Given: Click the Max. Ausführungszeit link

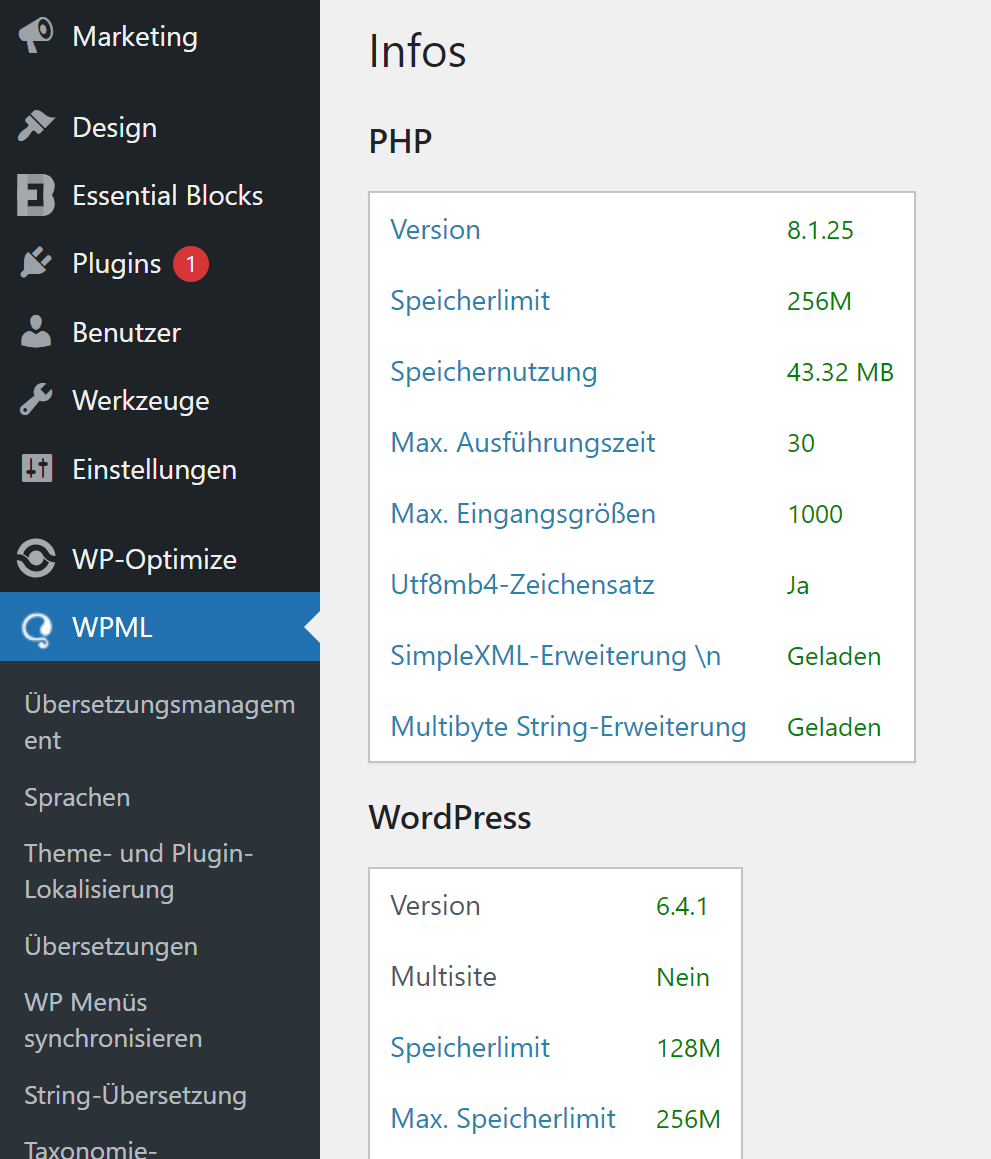Looking at the screenshot, I should coord(523,443).
